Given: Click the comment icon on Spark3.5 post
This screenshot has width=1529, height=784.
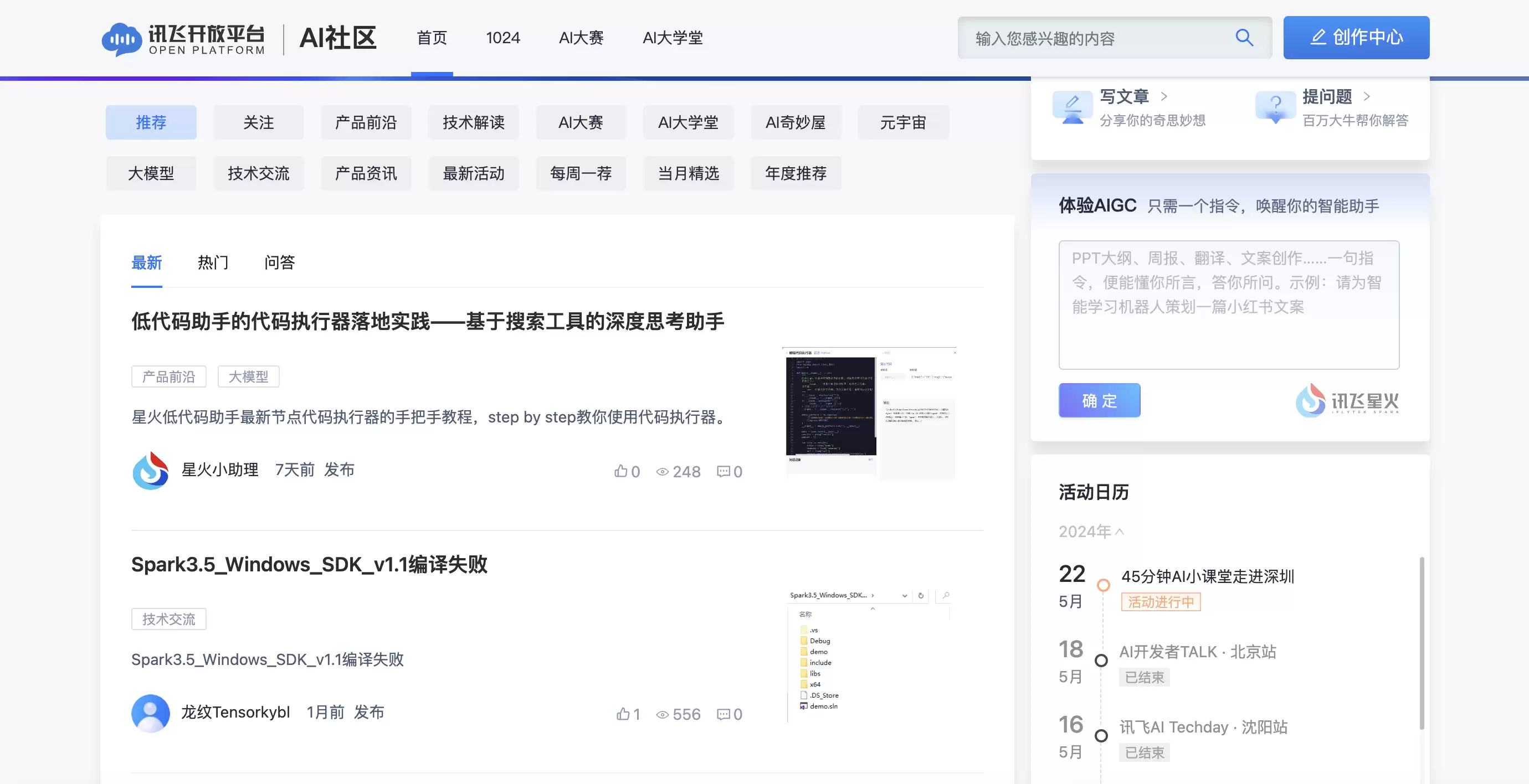Looking at the screenshot, I should point(723,714).
